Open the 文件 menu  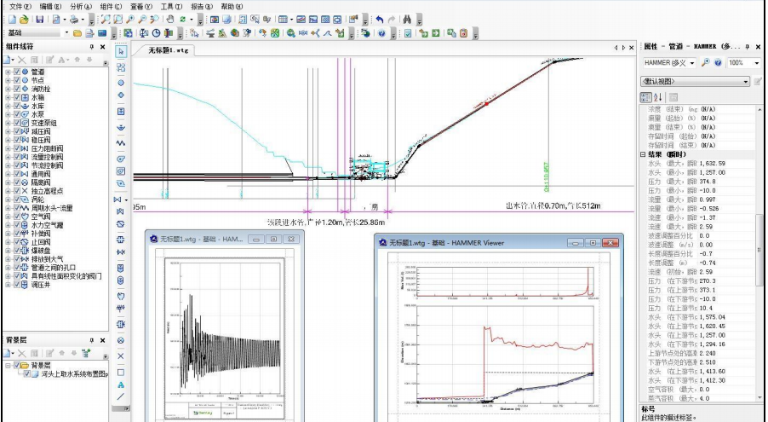(20, 6)
